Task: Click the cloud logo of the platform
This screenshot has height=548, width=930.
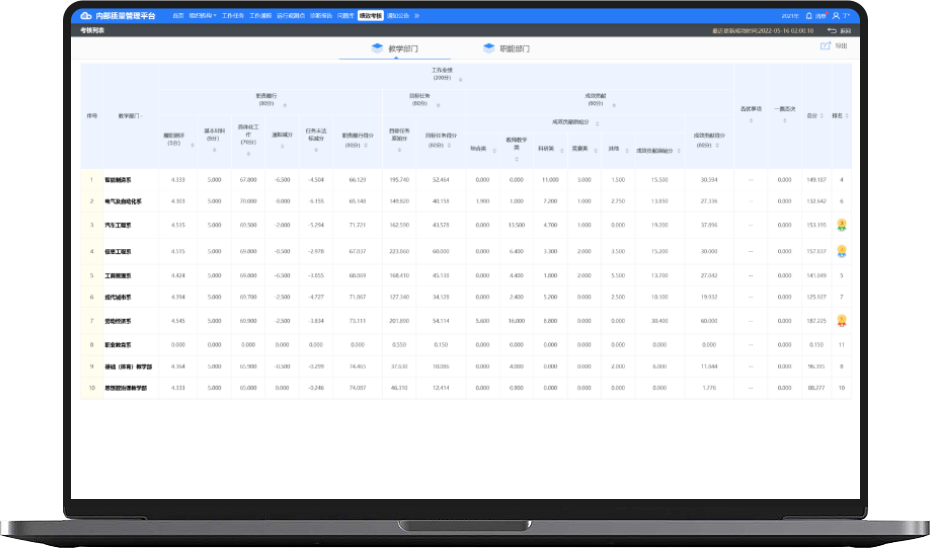Action: click(x=85, y=16)
